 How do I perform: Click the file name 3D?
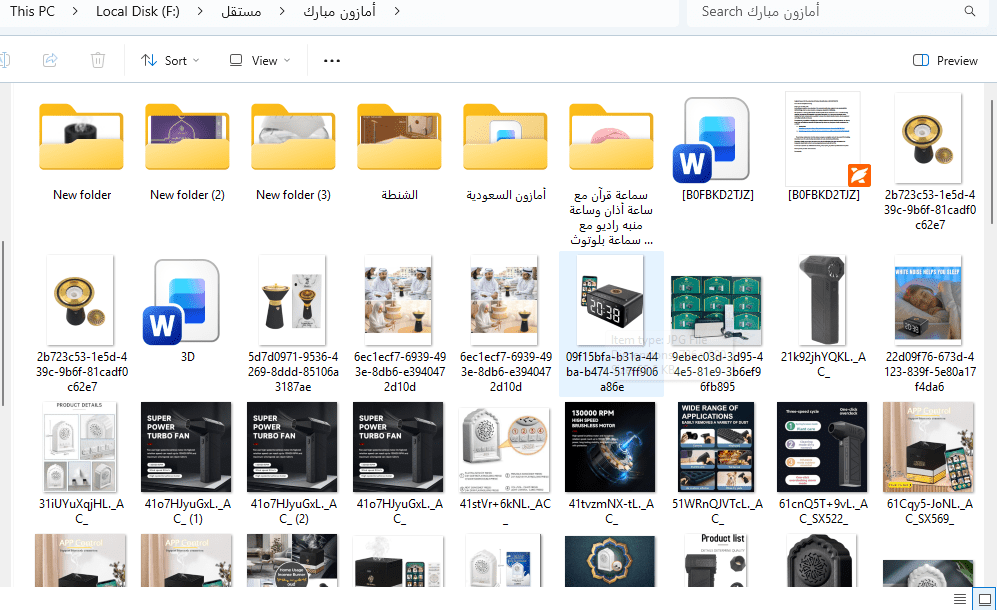[188, 357]
